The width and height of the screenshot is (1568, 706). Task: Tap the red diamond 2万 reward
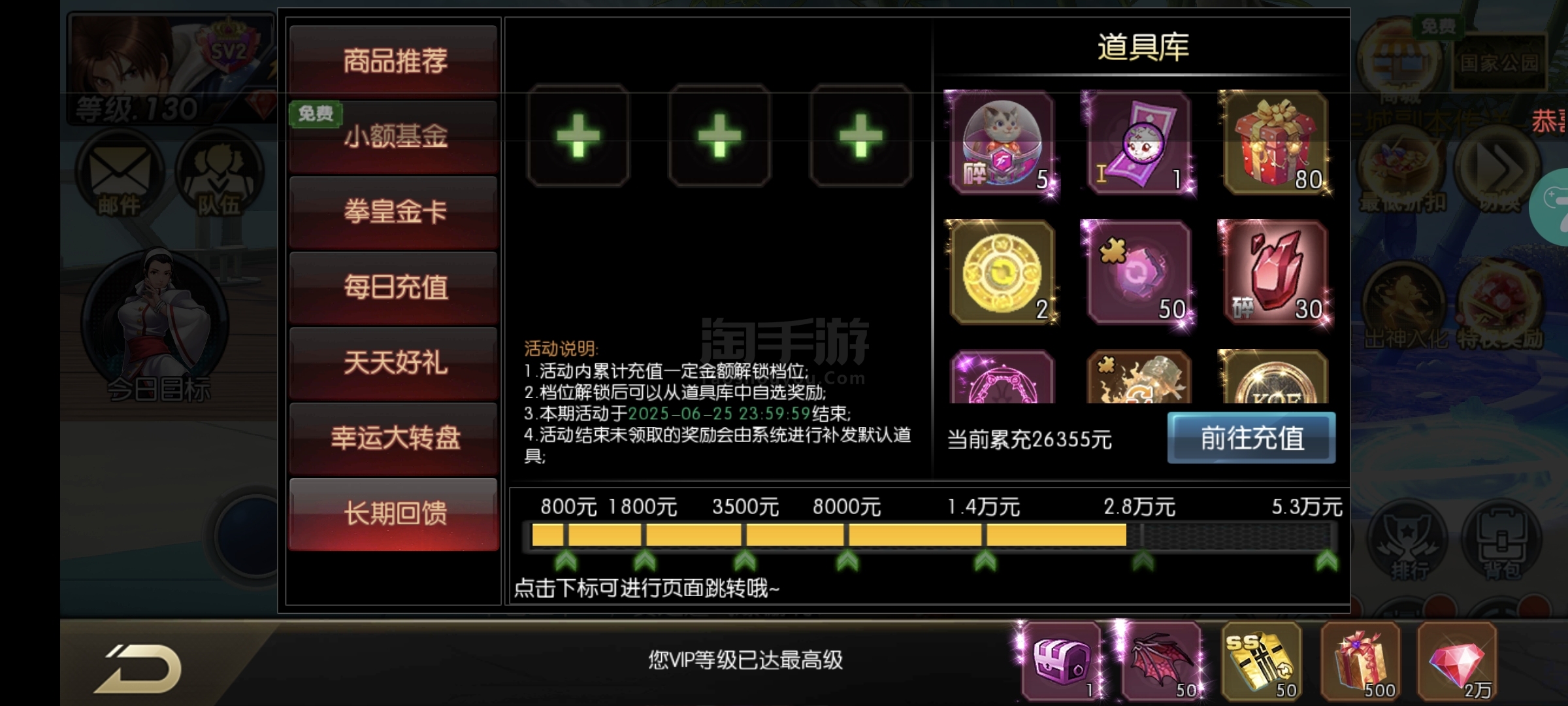1457,660
